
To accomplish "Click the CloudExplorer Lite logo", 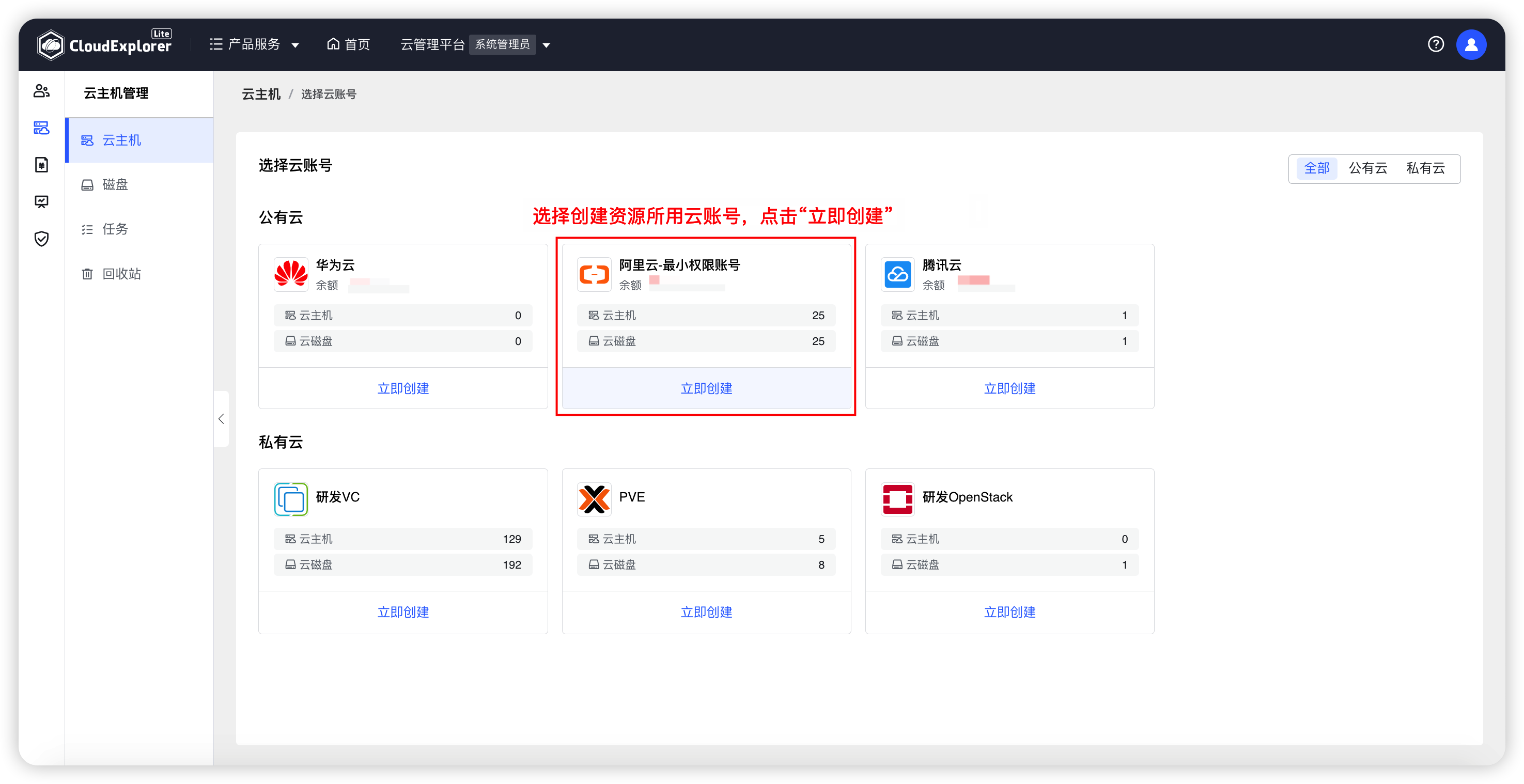I will [x=104, y=44].
